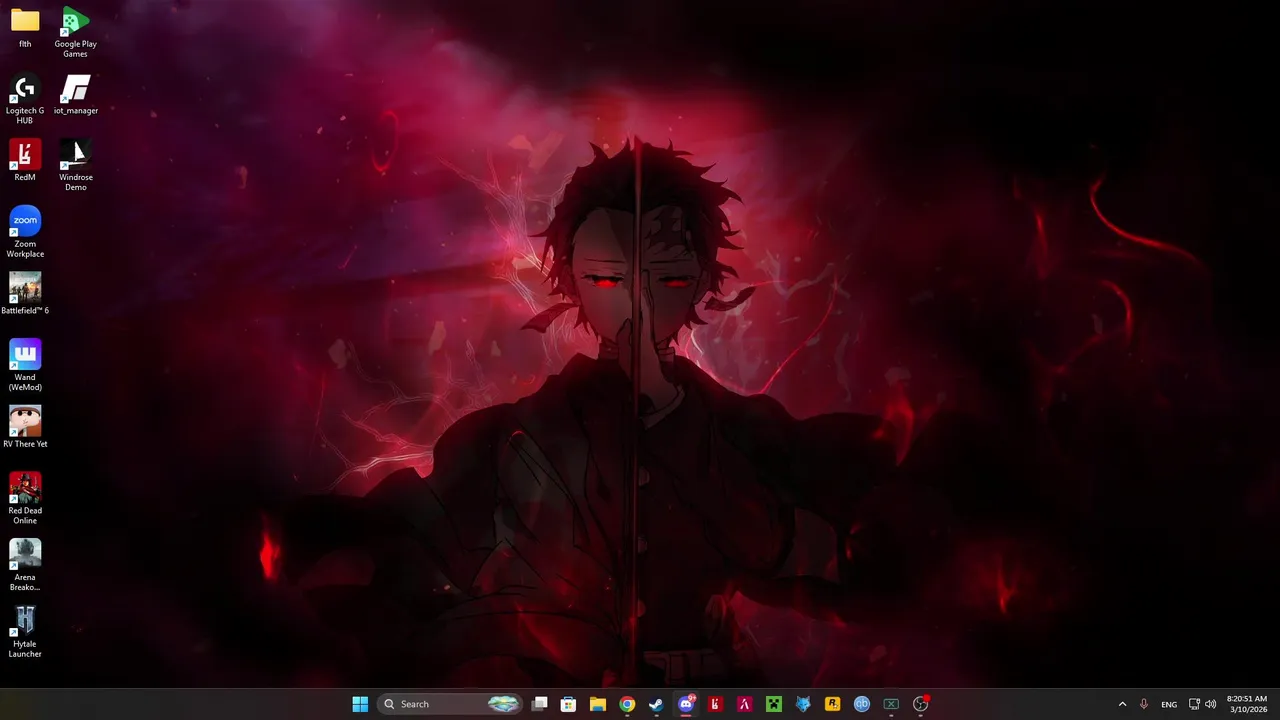Open the Windows Start menu
Image resolution: width=1280 pixels, height=720 pixels.
pos(360,704)
